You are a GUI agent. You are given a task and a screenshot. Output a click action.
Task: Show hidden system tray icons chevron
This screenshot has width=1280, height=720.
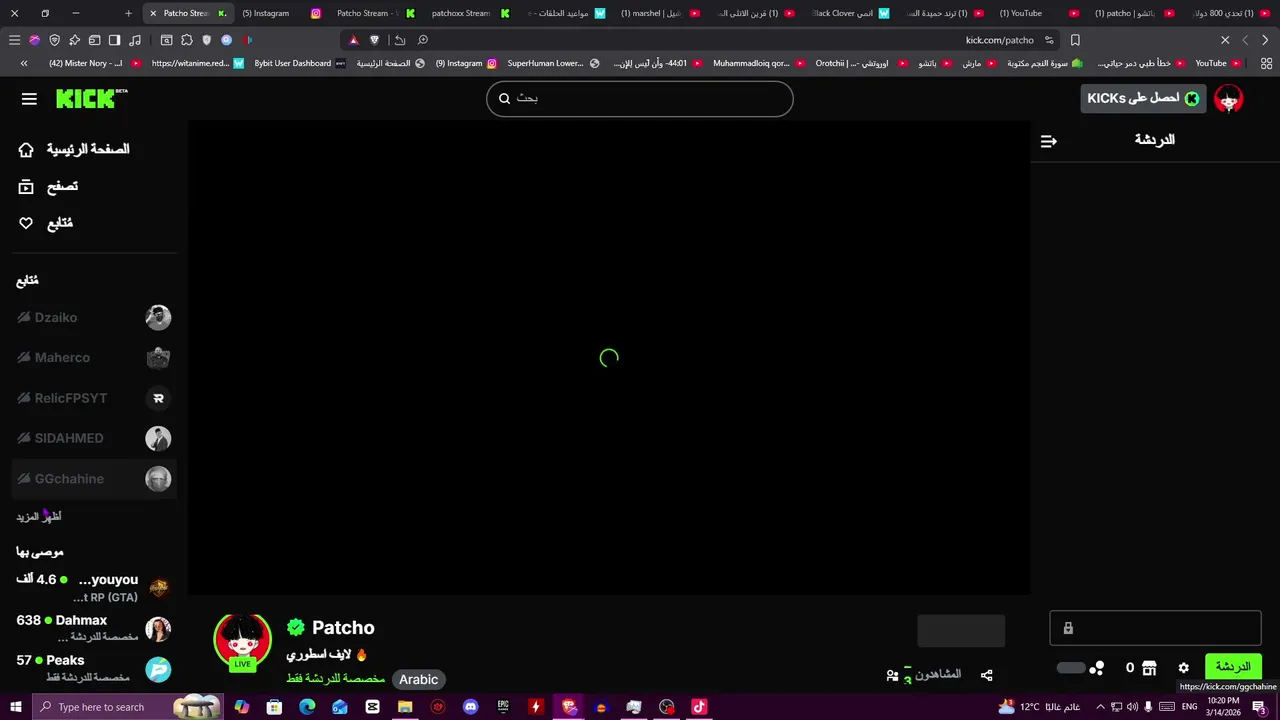1100,707
